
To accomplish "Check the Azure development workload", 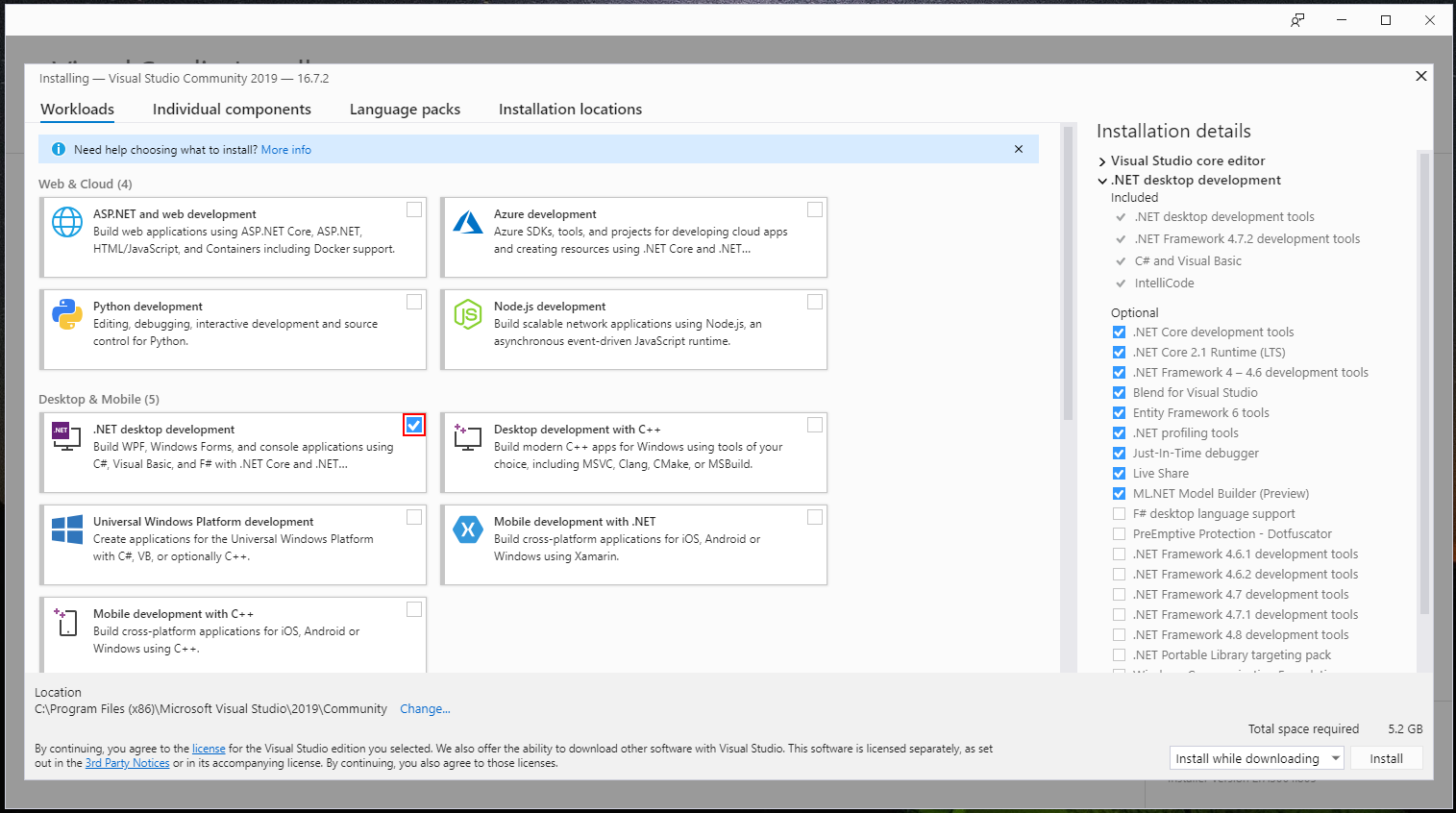I will pyautogui.click(x=815, y=209).
